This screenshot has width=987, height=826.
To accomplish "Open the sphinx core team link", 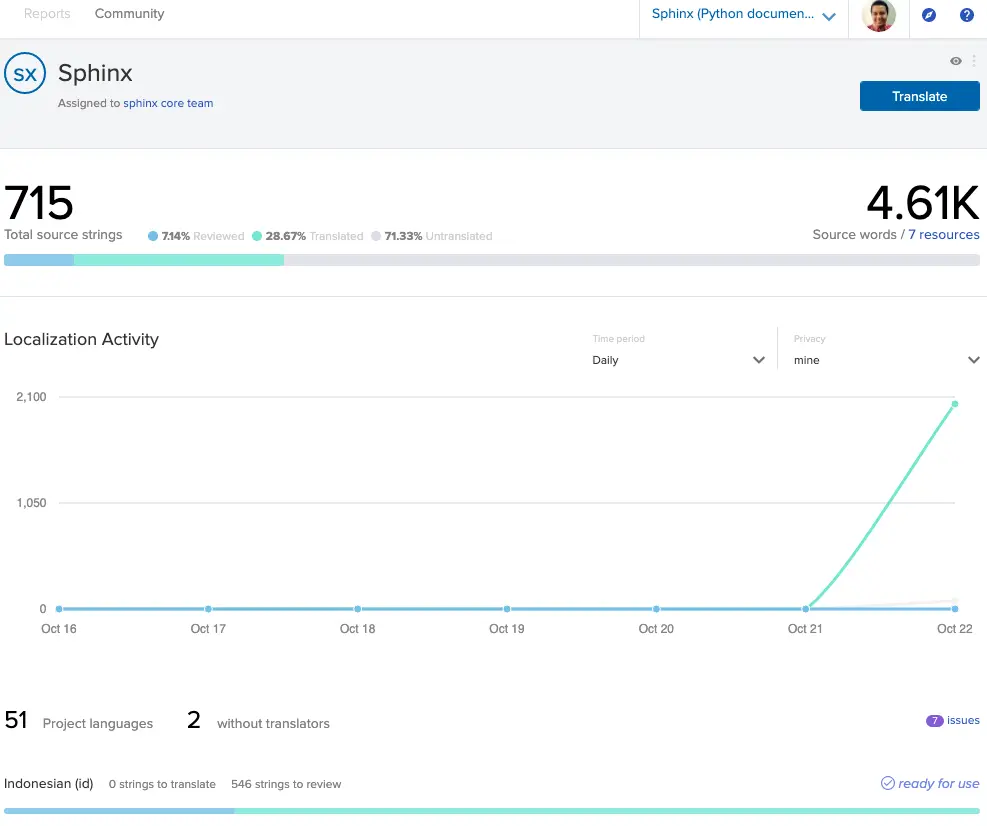I will [168, 103].
